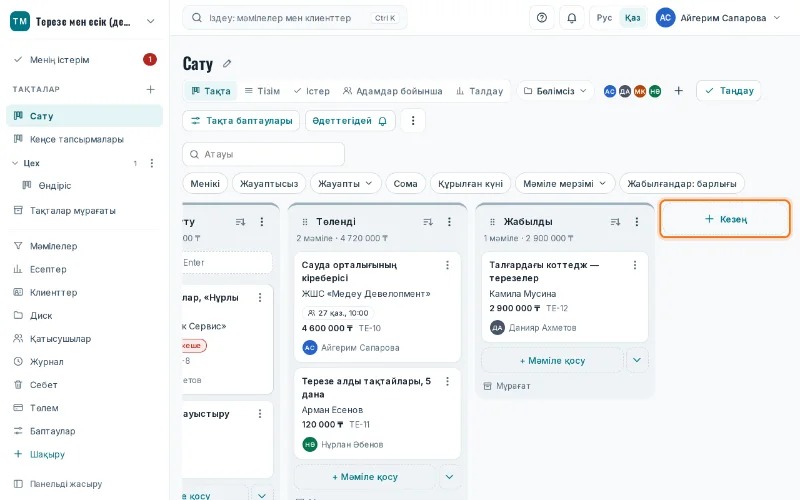Focus the Атауы name filter field

[263, 154]
